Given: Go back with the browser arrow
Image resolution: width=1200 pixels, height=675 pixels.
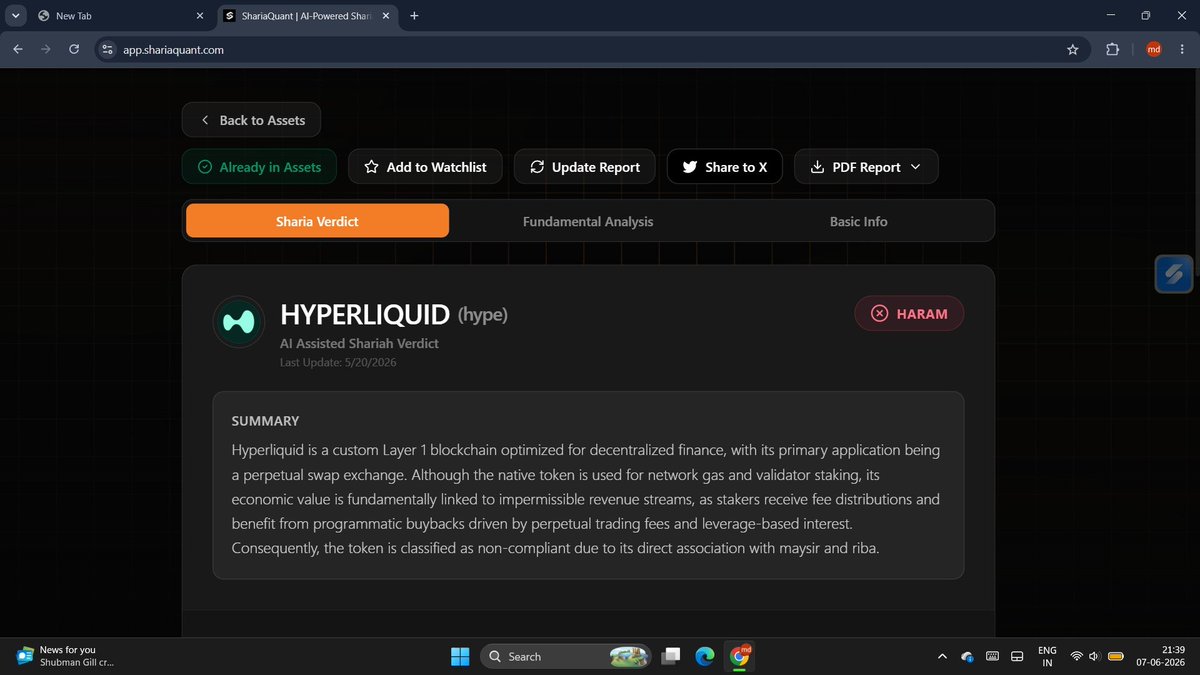Looking at the screenshot, I should [x=18, y=49].
